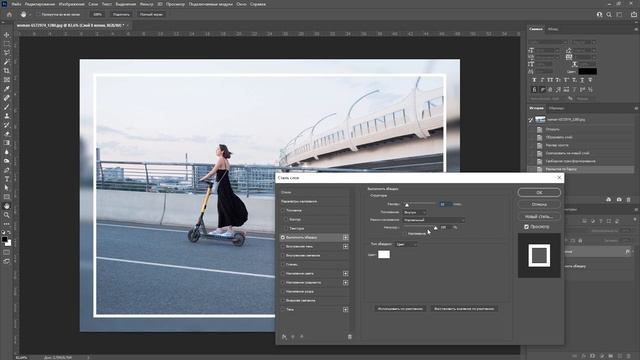The height and width of the screenshot is (360, 640).
Task: Select the Healing Brush tool
Action: 7,98
